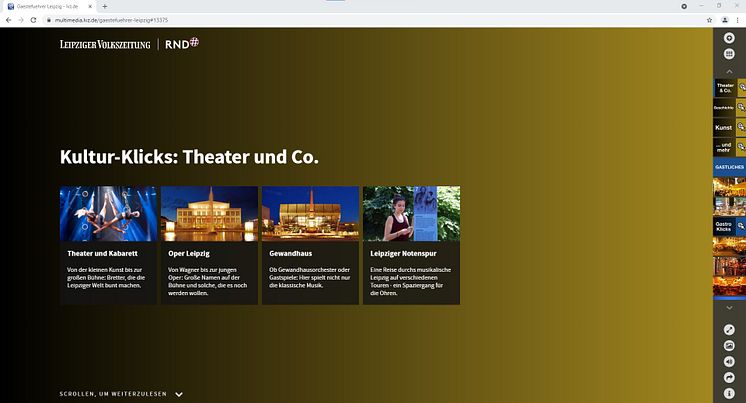Click the click-icon beside ... und mehr
Viewport: 746px width, 403px height.
741,147
